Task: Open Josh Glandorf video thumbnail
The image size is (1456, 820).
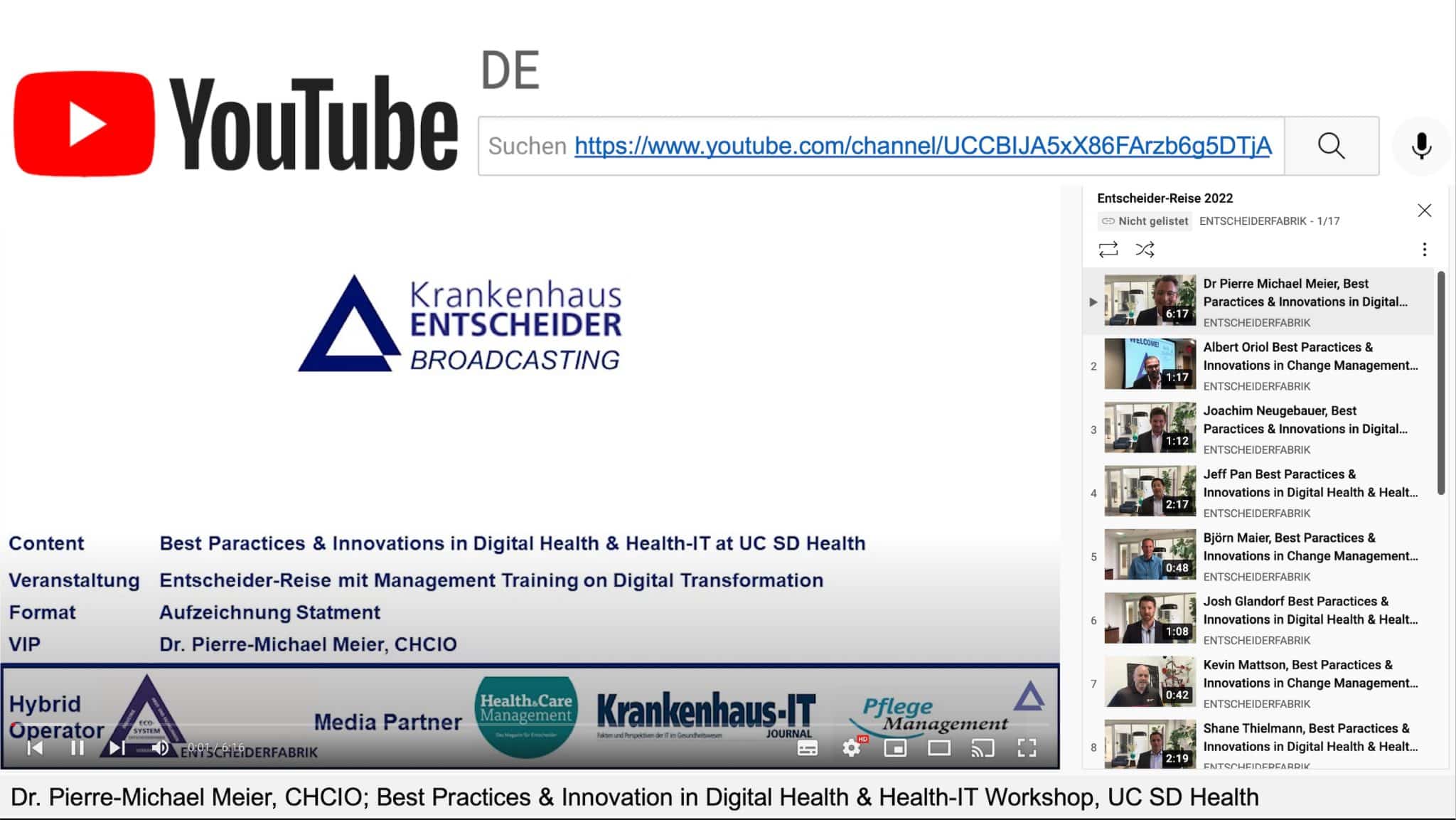Action: [1150, 618]
